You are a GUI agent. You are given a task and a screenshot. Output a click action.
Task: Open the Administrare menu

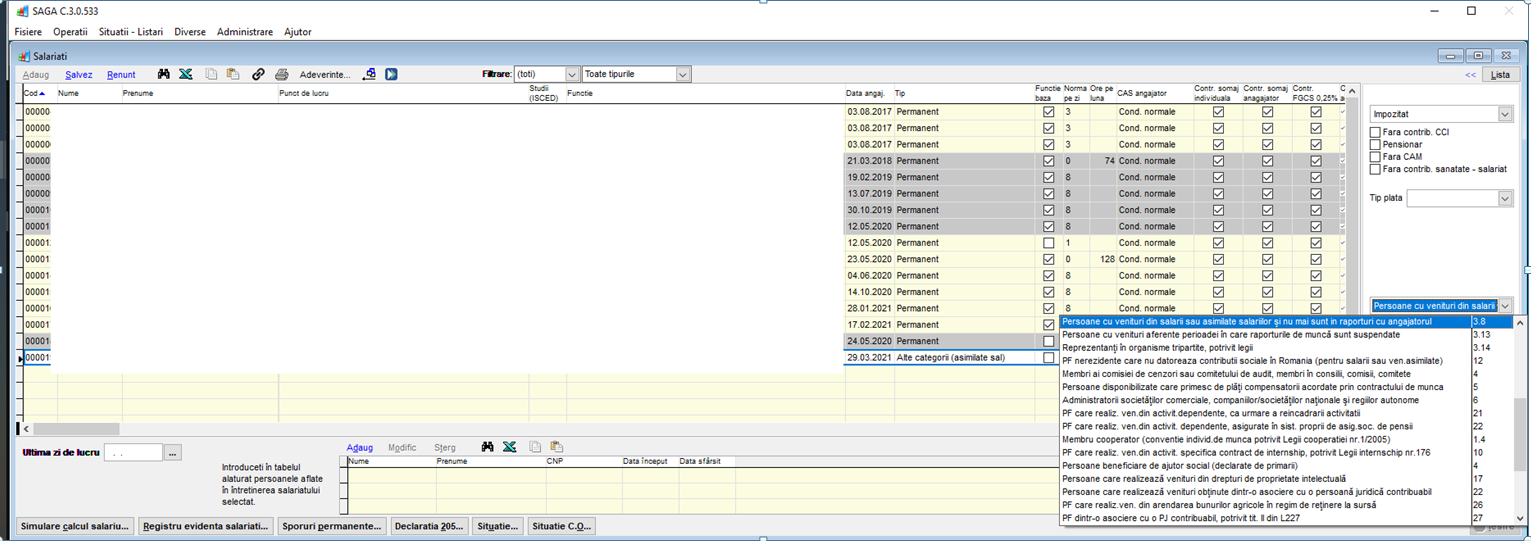[245, 32]
